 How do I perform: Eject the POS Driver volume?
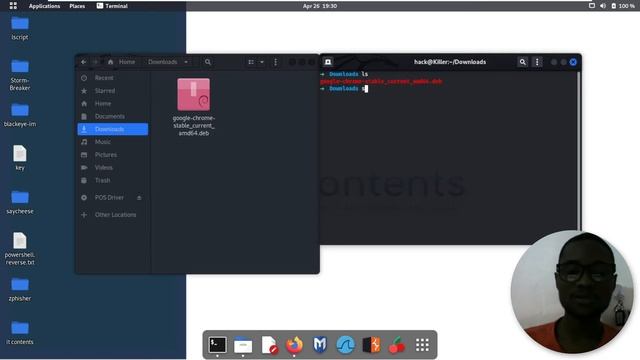139,198
